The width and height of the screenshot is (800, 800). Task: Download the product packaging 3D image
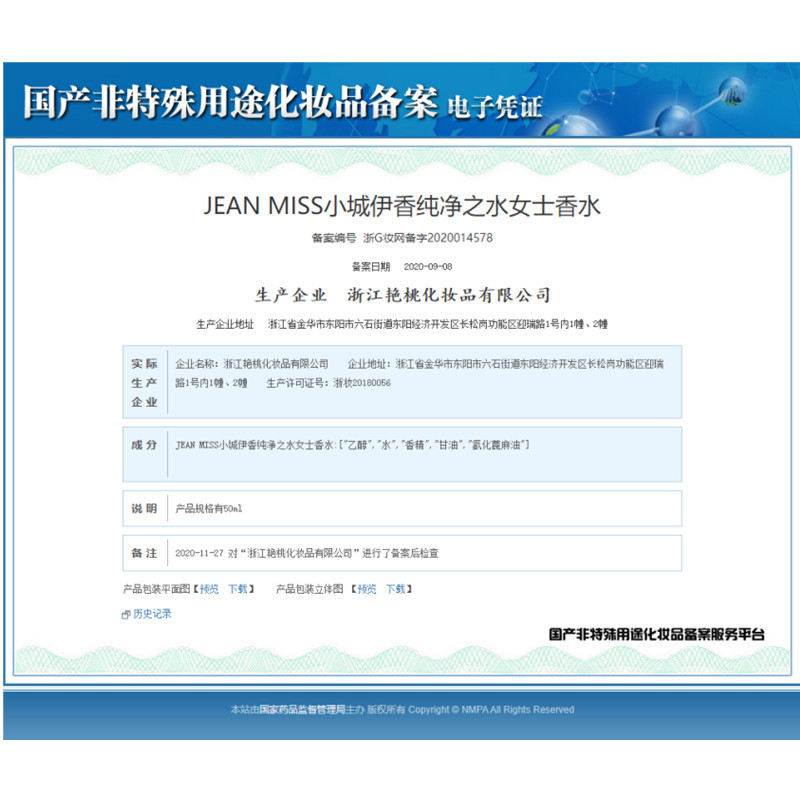tap(395, 589)
